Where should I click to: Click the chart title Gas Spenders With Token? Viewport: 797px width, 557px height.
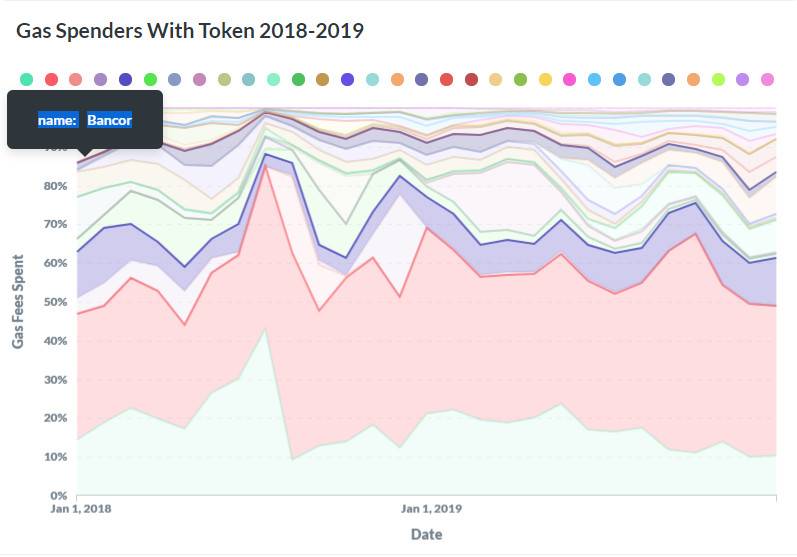(189, 31)
